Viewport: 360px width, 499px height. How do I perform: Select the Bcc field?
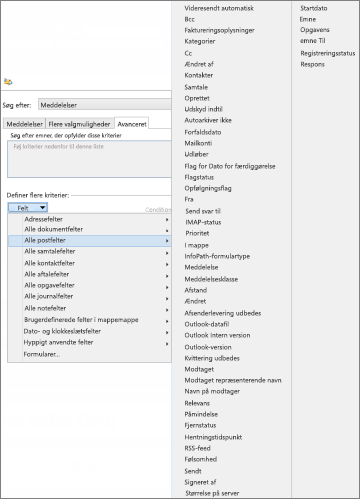coord(189,19)
